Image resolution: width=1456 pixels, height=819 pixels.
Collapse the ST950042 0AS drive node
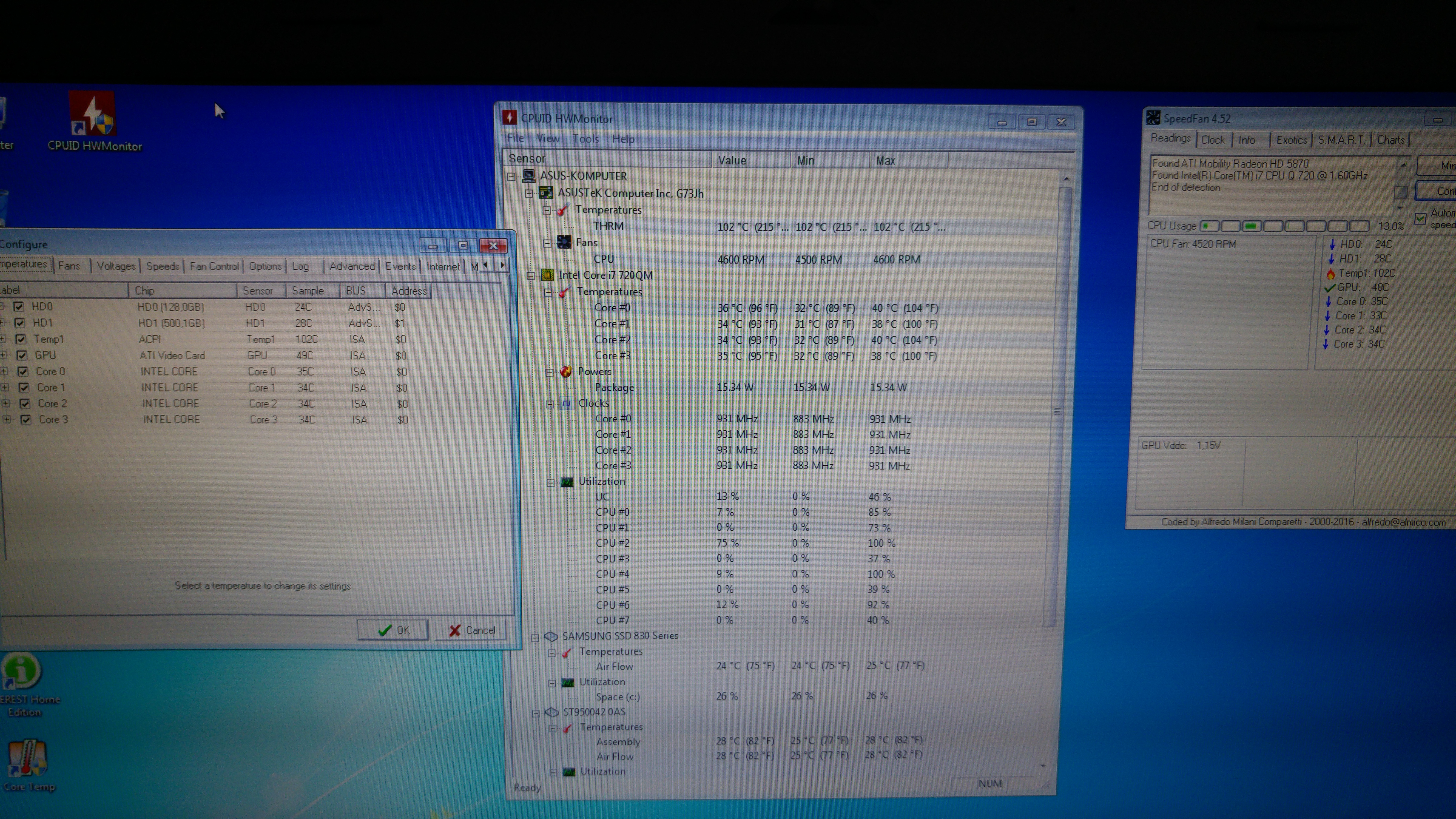(536, 713)
